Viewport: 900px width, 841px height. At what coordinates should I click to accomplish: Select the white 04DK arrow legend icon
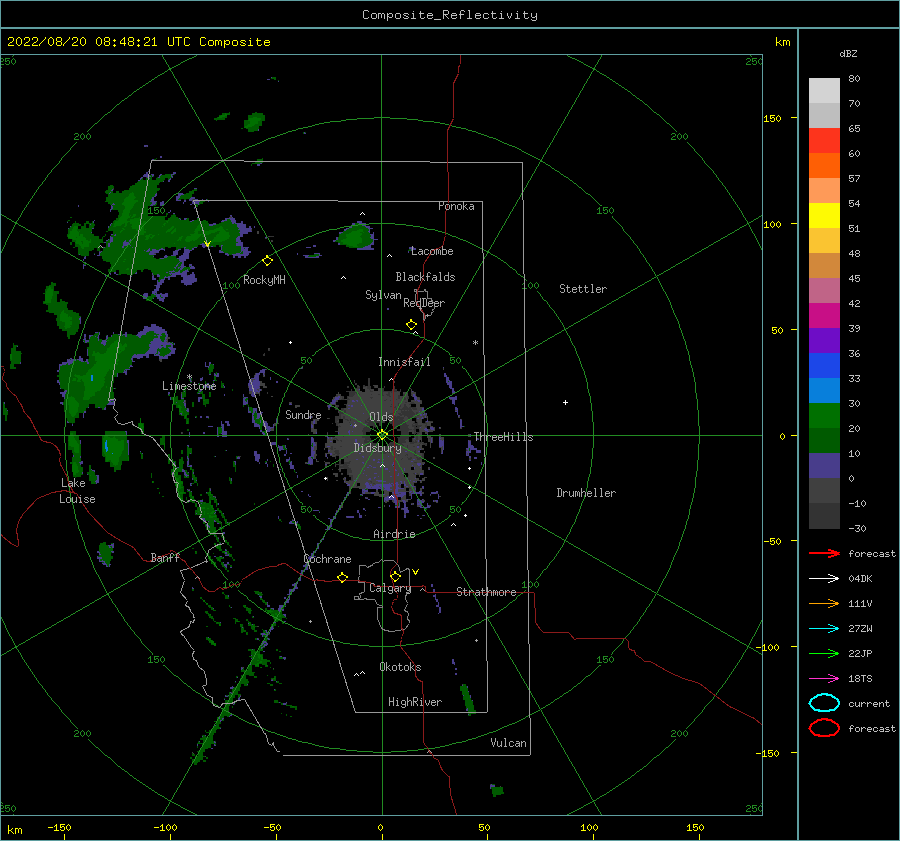coord(824,578)
